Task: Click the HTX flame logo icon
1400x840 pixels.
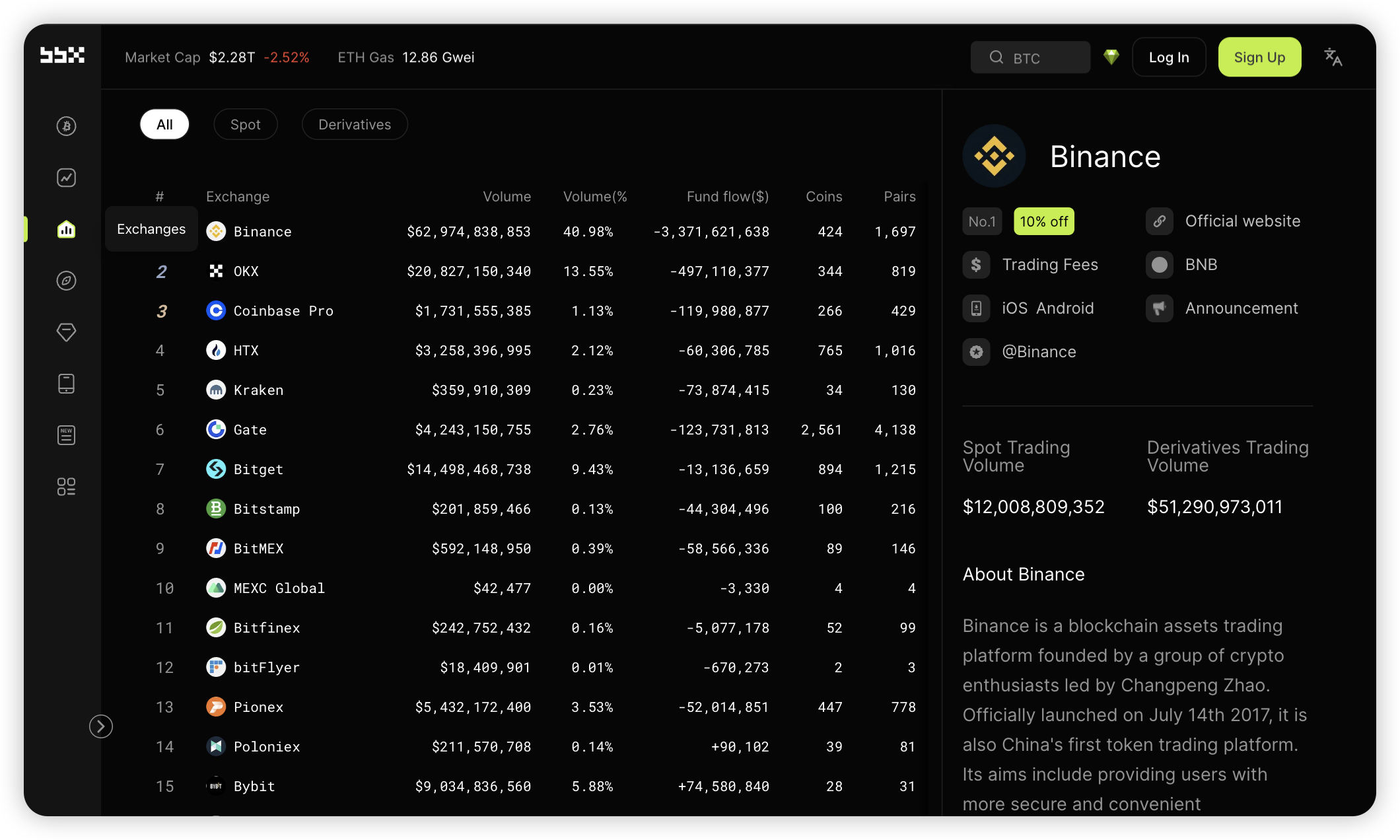Action: (216, 351)
